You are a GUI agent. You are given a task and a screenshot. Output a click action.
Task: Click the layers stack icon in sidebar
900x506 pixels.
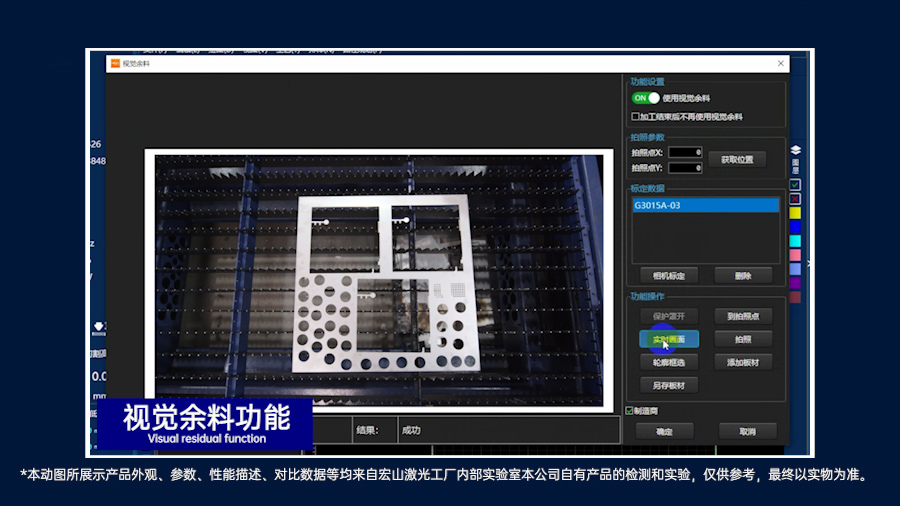pos(795,150)
